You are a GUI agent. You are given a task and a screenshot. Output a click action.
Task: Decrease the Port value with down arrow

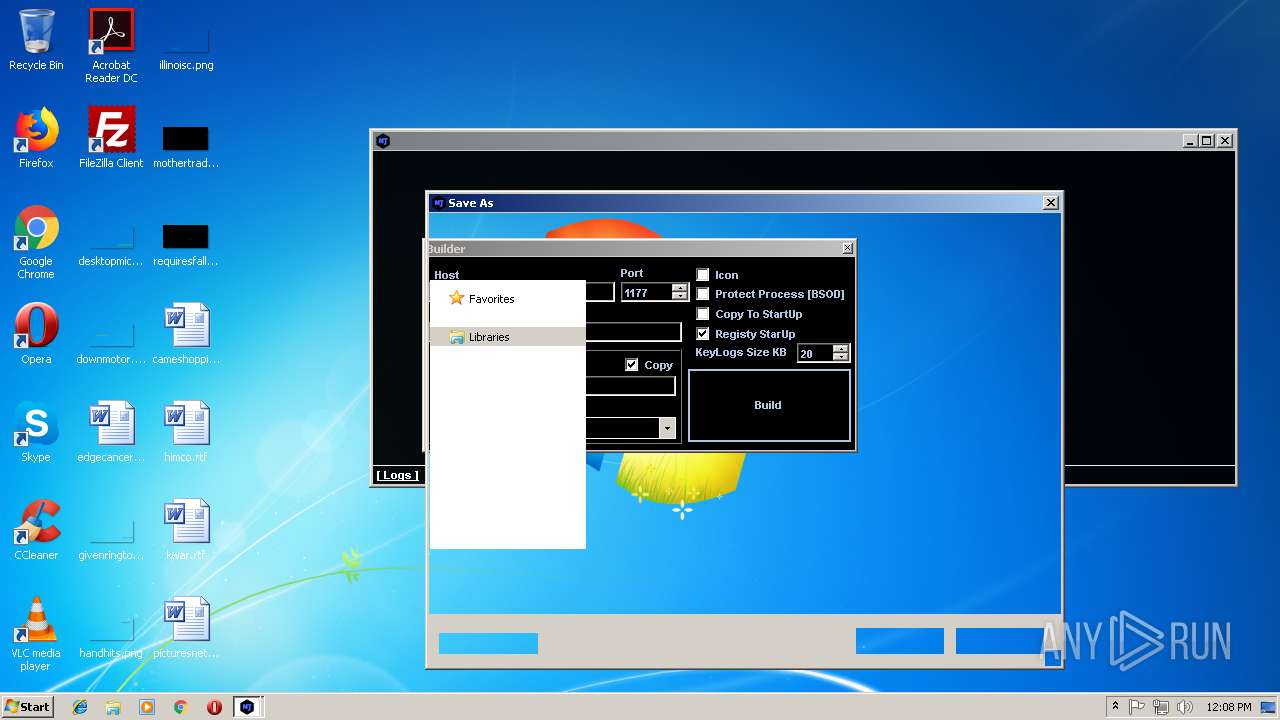point(680,296)
